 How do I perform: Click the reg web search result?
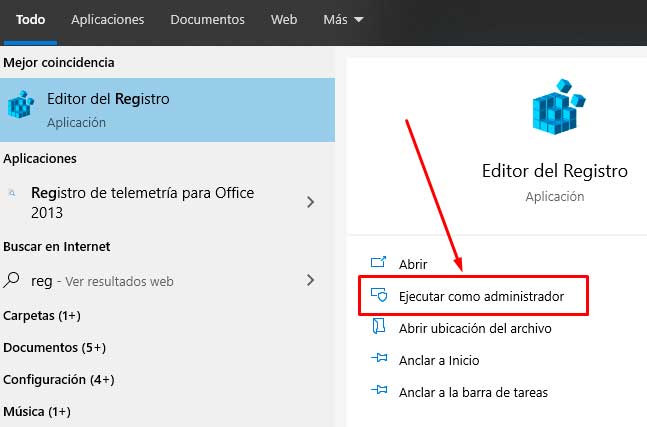tap(167, 281)
